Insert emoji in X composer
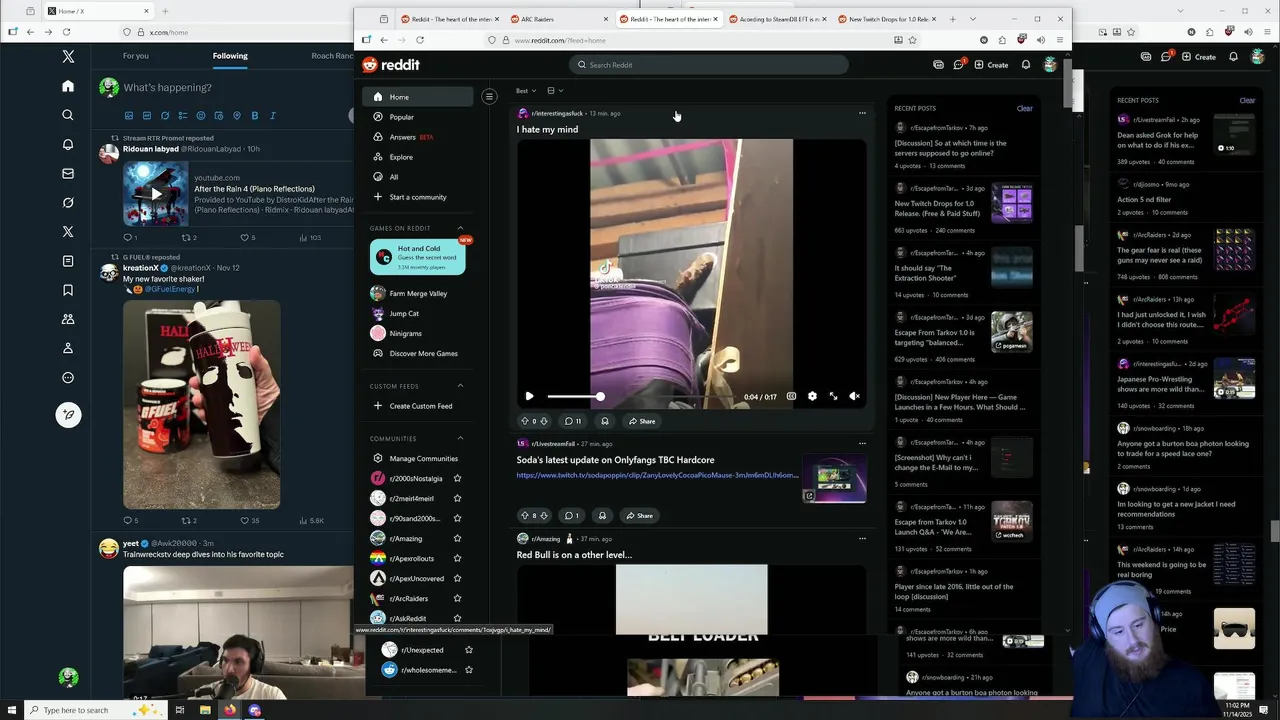 point(201,116)
